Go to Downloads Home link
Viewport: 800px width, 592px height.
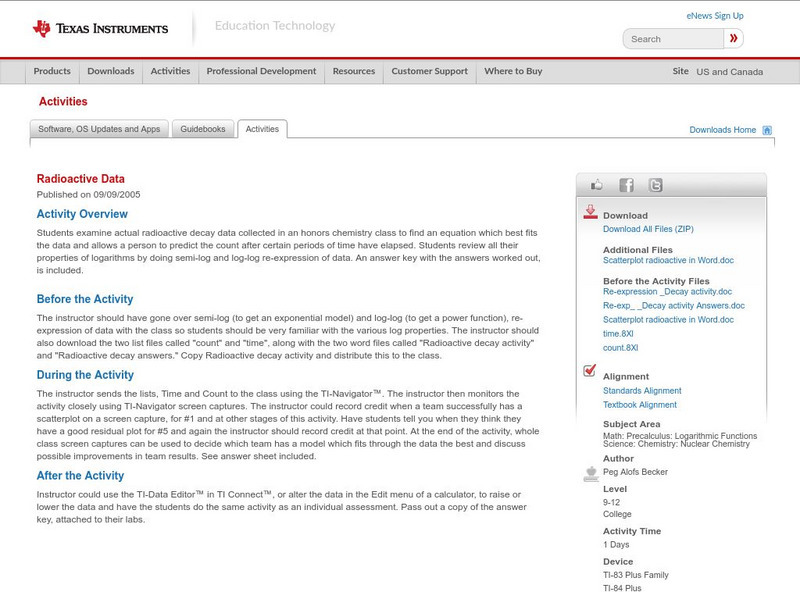tap(722, 130)
